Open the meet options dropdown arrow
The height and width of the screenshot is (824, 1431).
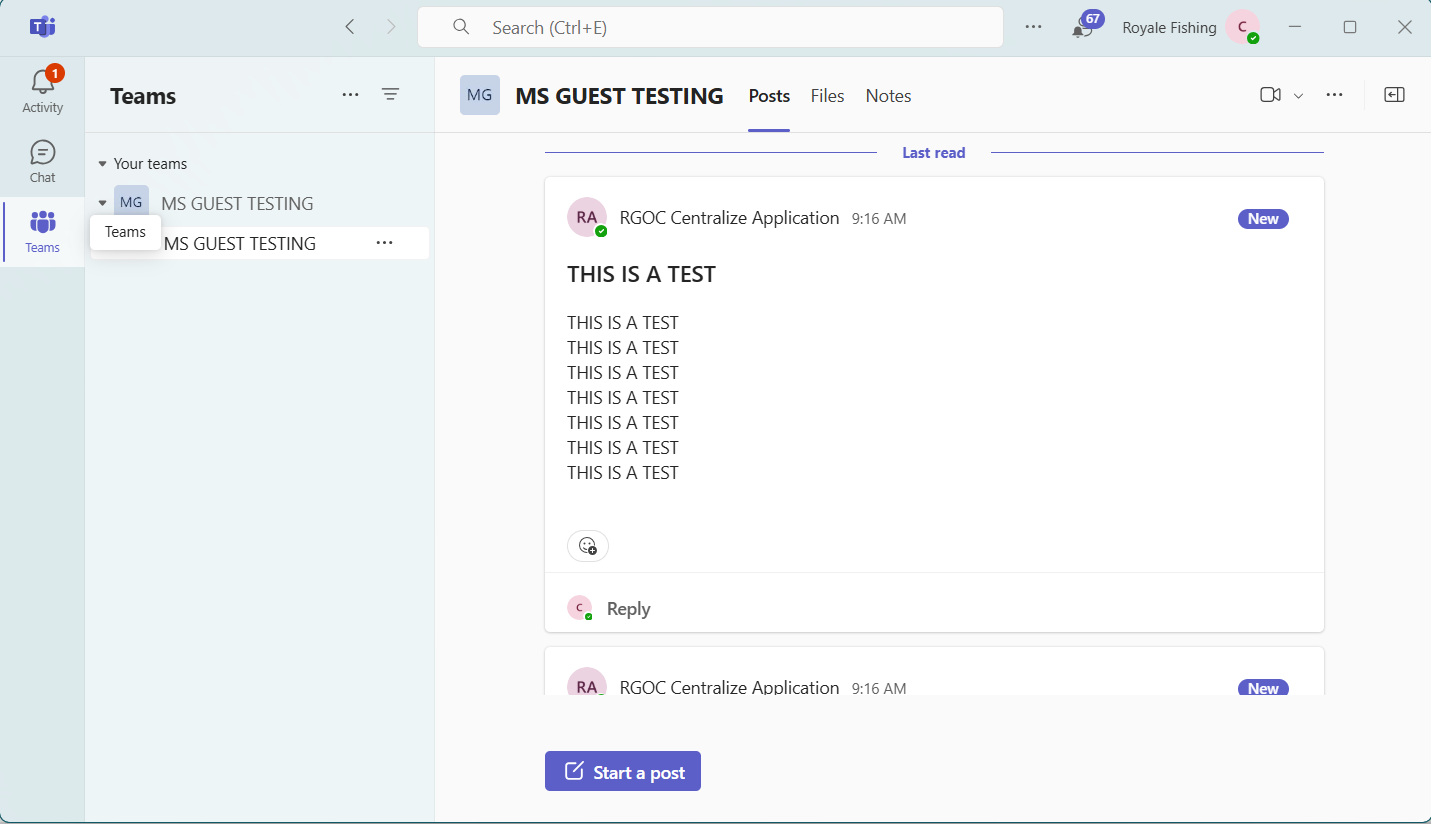pyautogui.click(x=1299, y=96)
